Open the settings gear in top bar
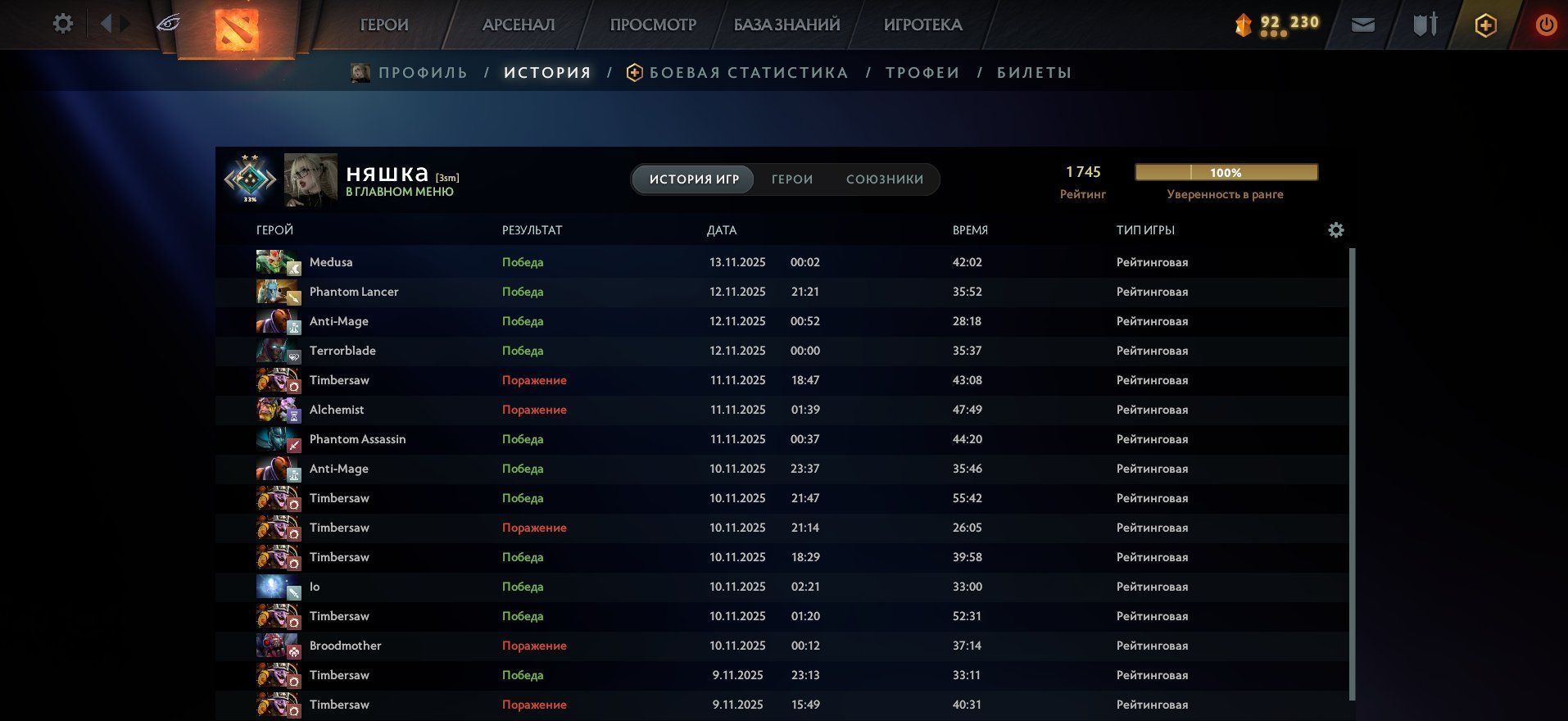The height and width of the screenshot is (721, 1568). (x=62, y=24)
